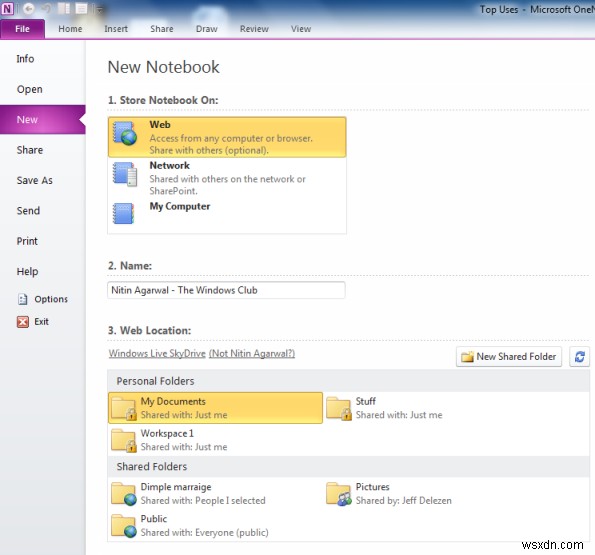Select Open in the backstage menu
Screen dimensions: 595x555
[x=42, y=89]
